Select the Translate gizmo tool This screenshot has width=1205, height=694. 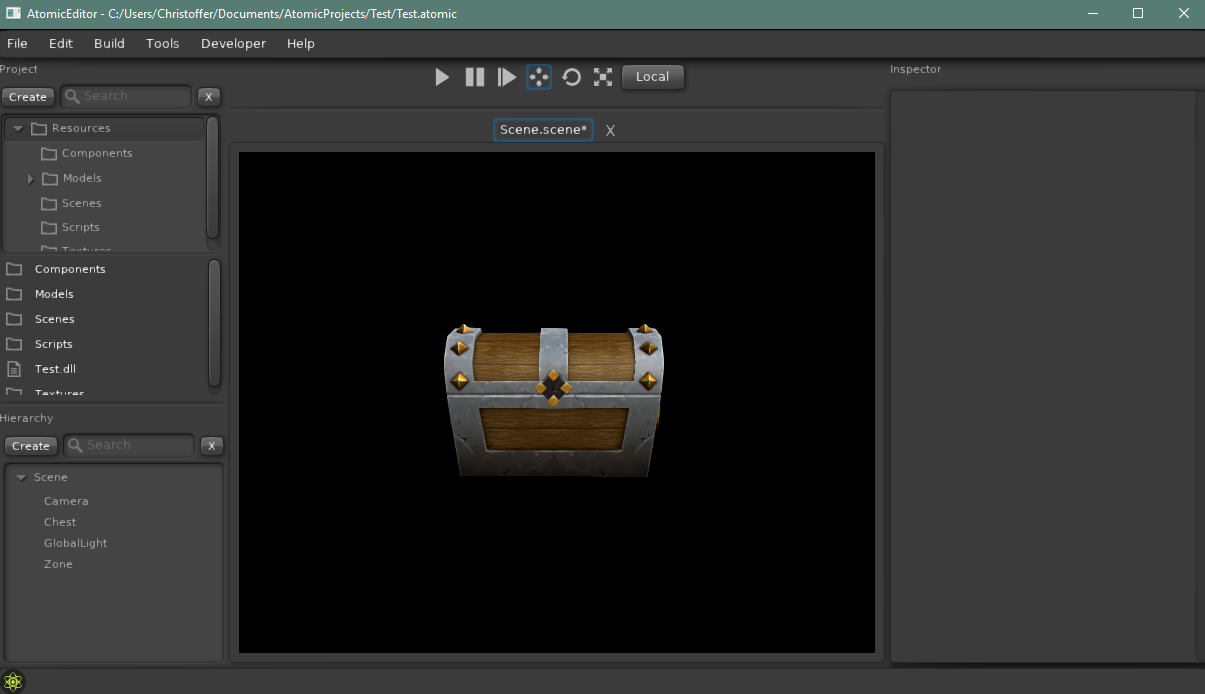[539, 77]
